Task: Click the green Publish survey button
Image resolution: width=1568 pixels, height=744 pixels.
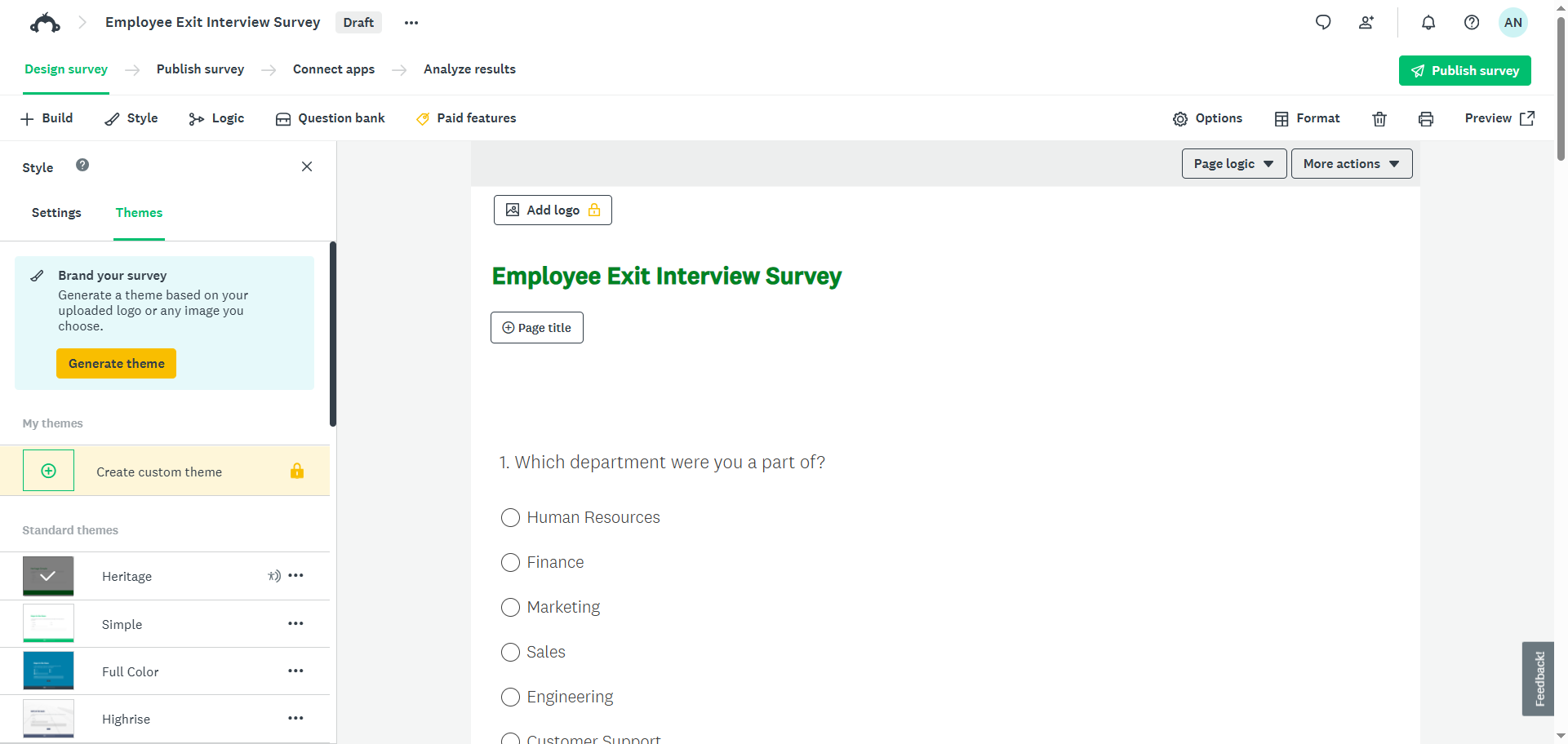Action: 1465,71
